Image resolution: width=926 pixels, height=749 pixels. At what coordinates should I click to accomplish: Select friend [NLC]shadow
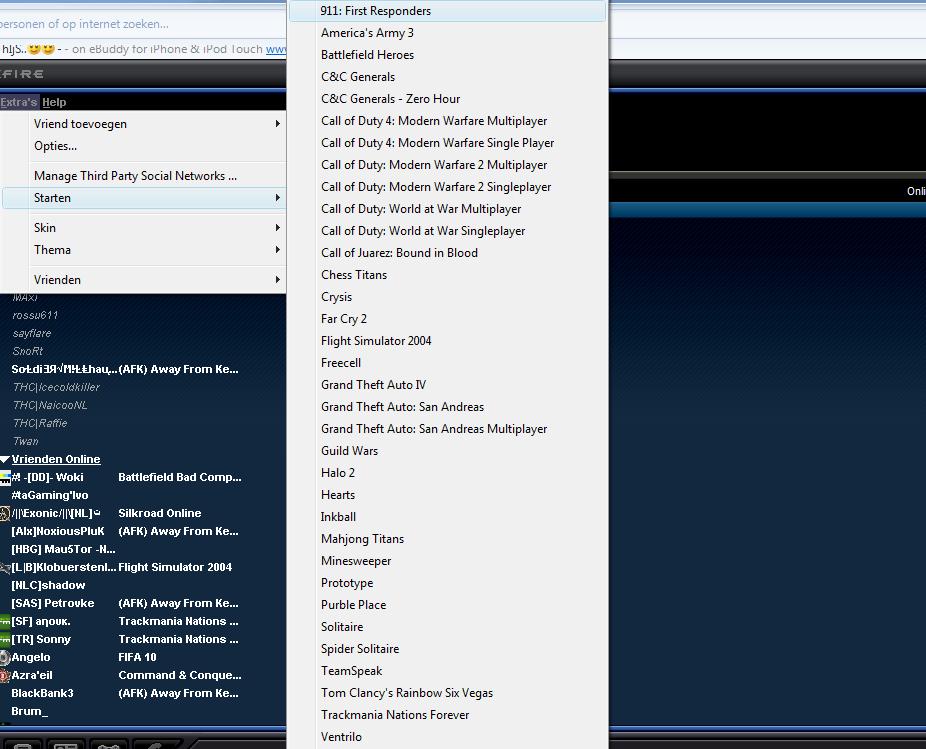click(48, 585)
